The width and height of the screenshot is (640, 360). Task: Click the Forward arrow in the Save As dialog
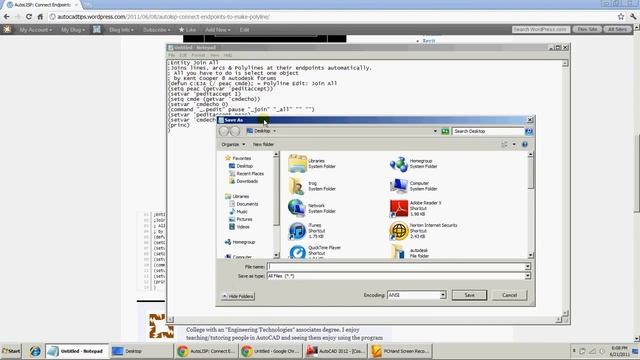(x=235, y=131)
